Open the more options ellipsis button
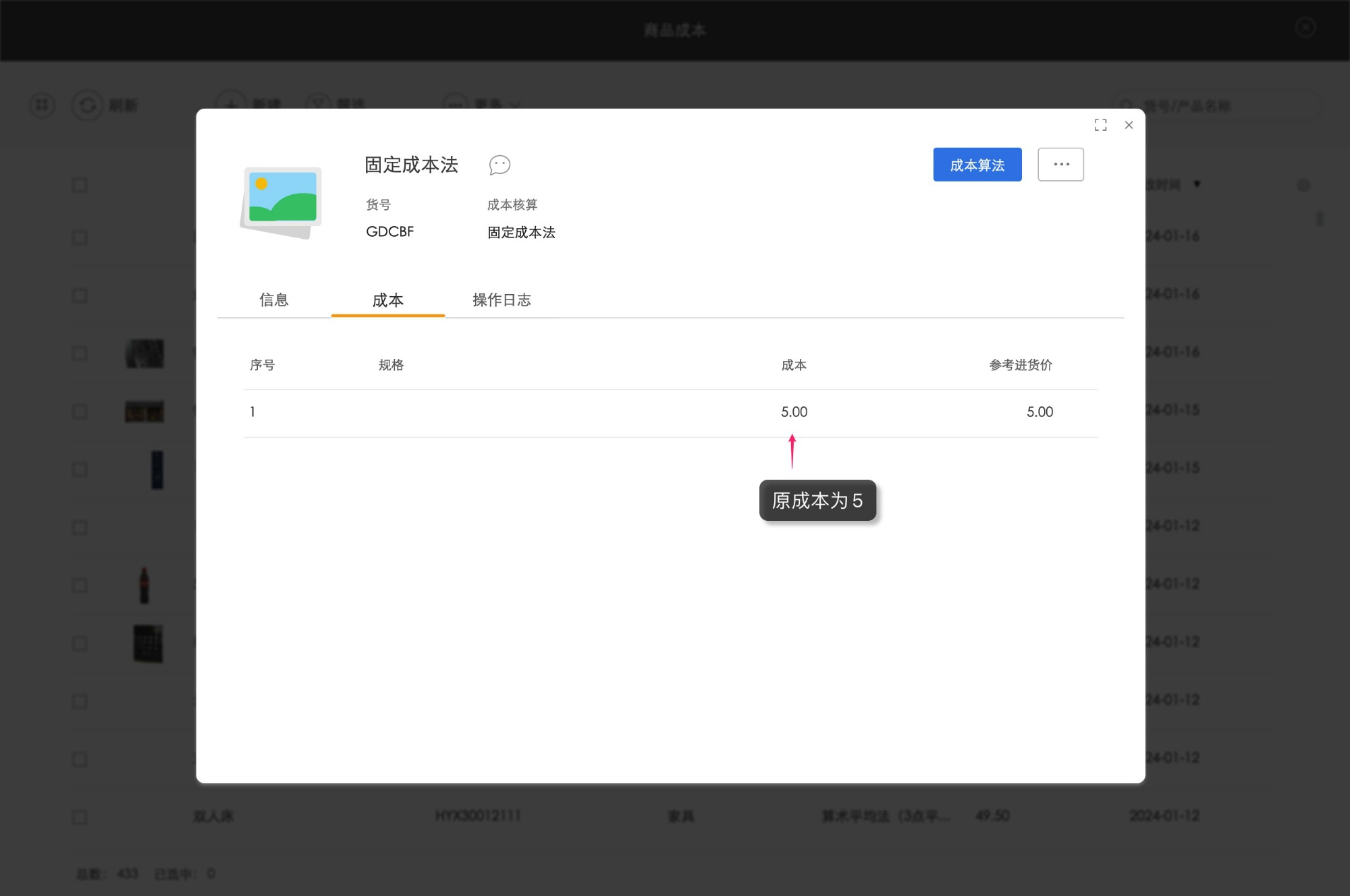This screenshot has height=896, width=1350. (x=1060, y=165)
